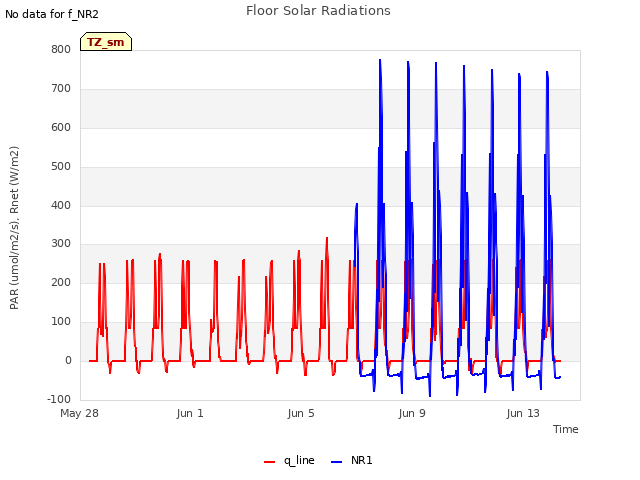Screen dimensions: 640x480
Task: Click the May 28 x-axis label
Action: (79, 413)
